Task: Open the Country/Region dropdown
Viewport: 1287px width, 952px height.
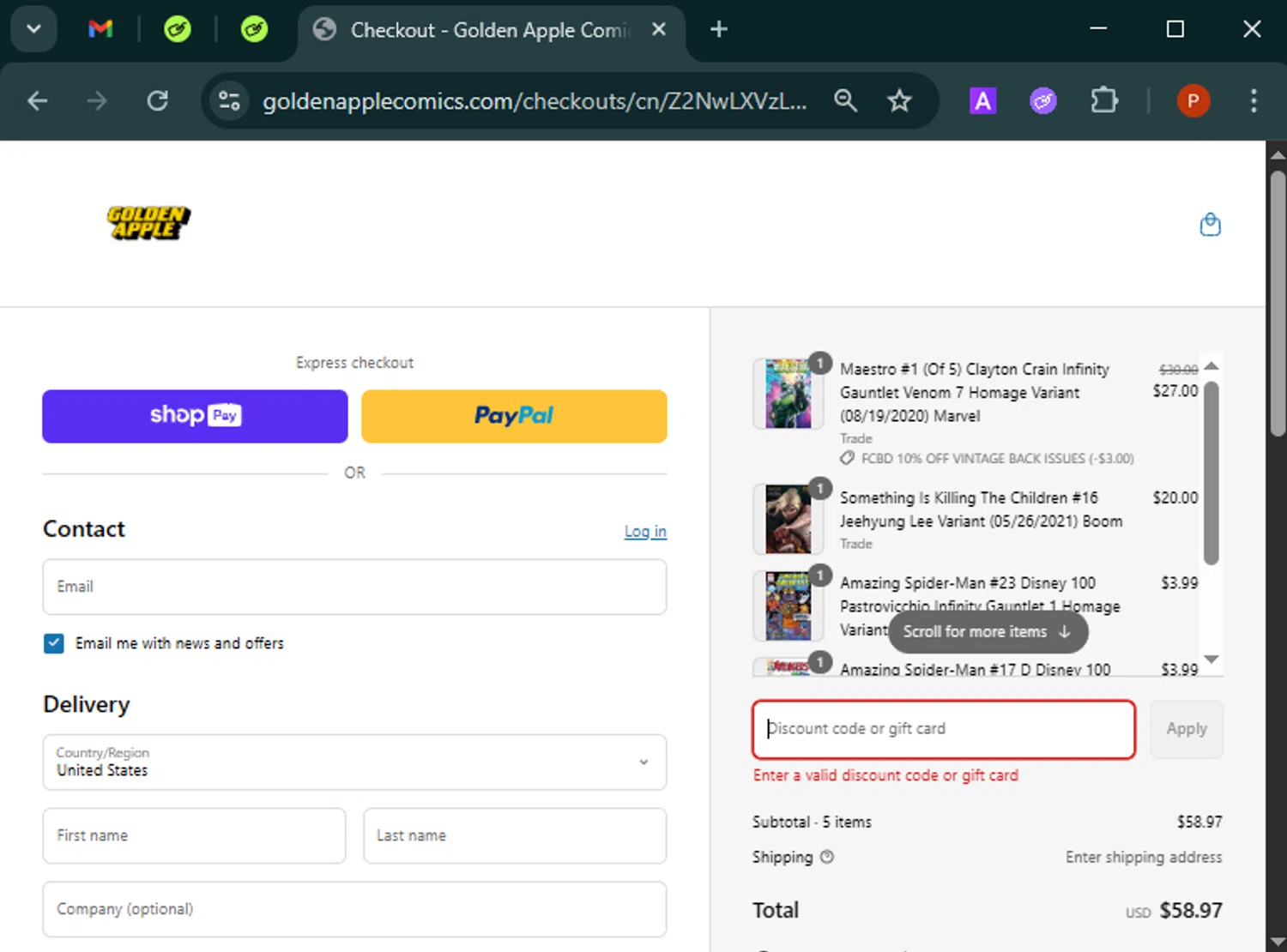Action: tap(354, 762)
